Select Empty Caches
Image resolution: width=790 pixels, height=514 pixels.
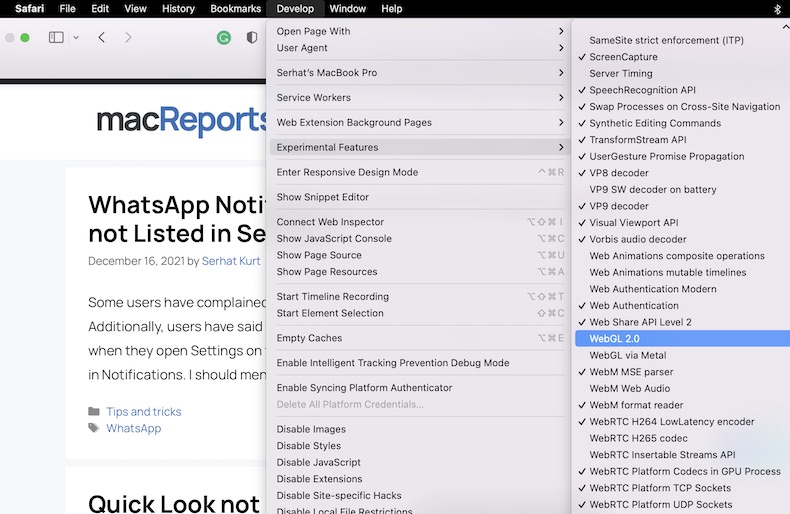pyautogui.click(x=420, y=338)
